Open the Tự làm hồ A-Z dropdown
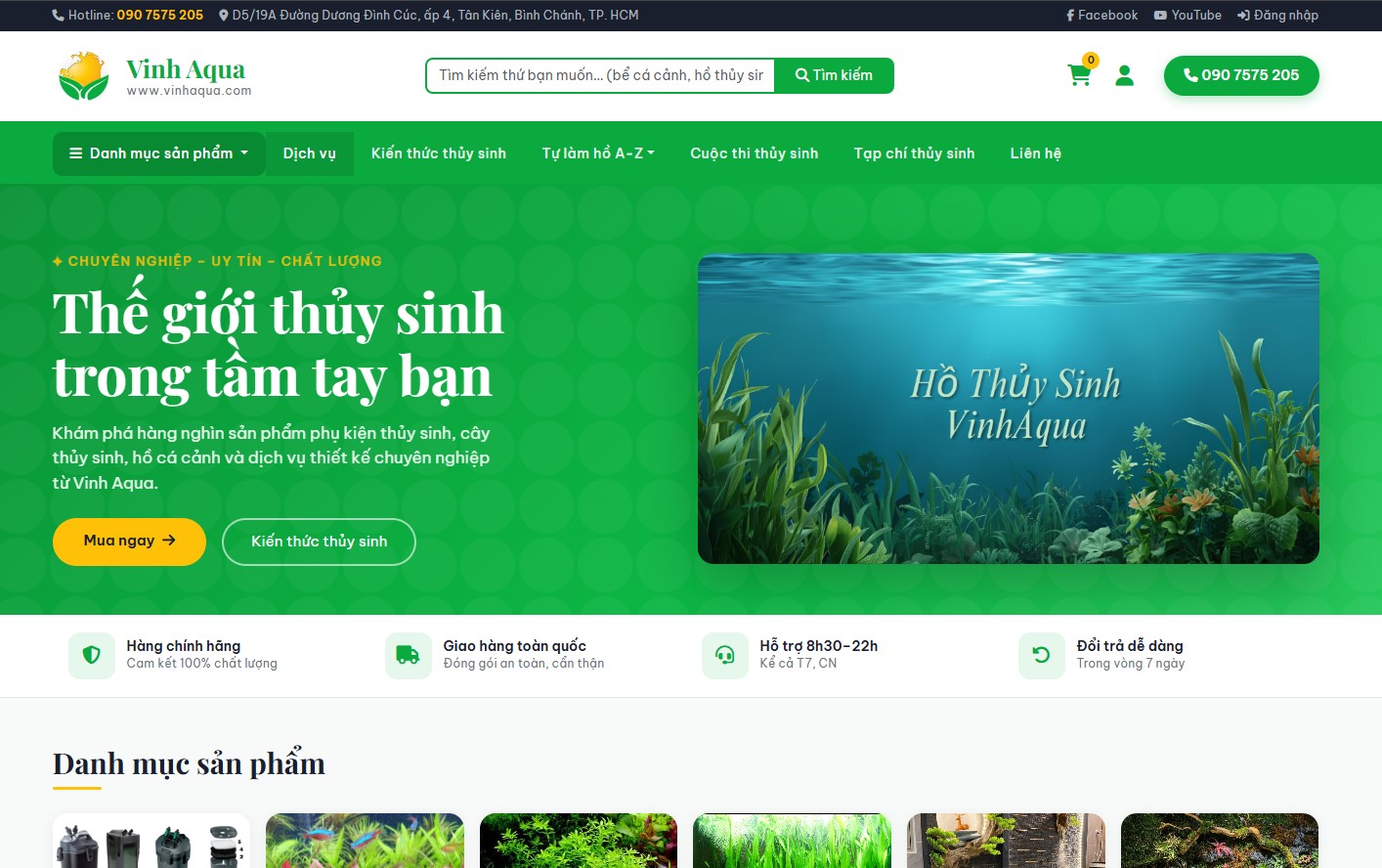 pos(597,152)
